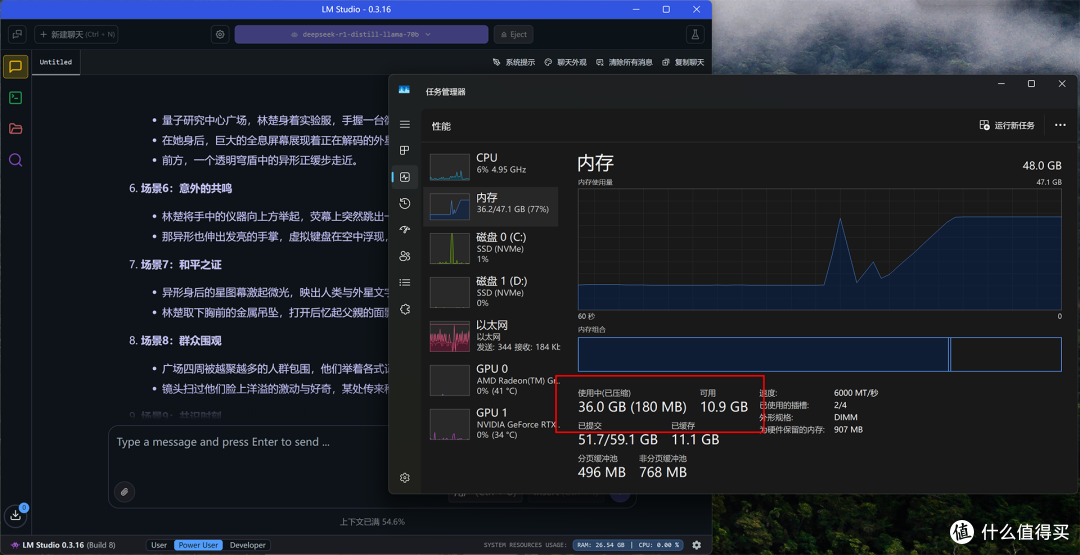Image resolution: width=1080 pixels, height=555 pixels.
Task: Select User mode in LM Studio status bar
Action: [x=159, y=545]
